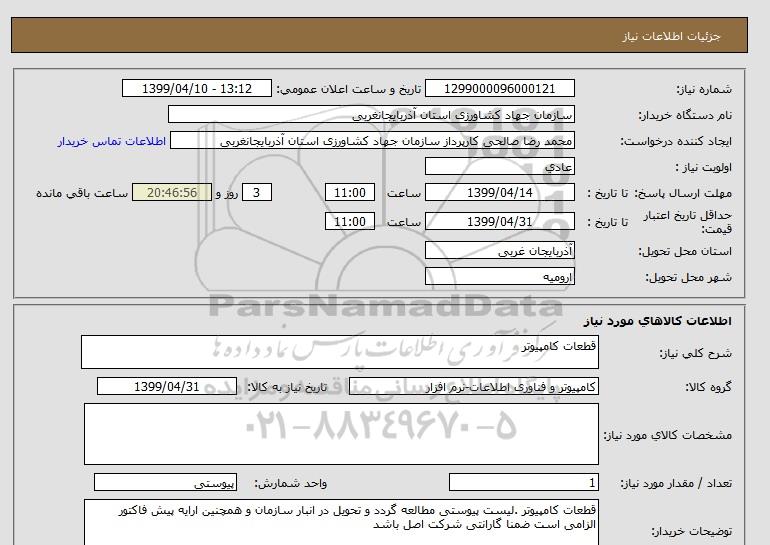Image resolution: width=770 pixels, height=545 pixels.
Task: Click the label مهلت ارسال پاسخ
Action: (x=683, y=193)
